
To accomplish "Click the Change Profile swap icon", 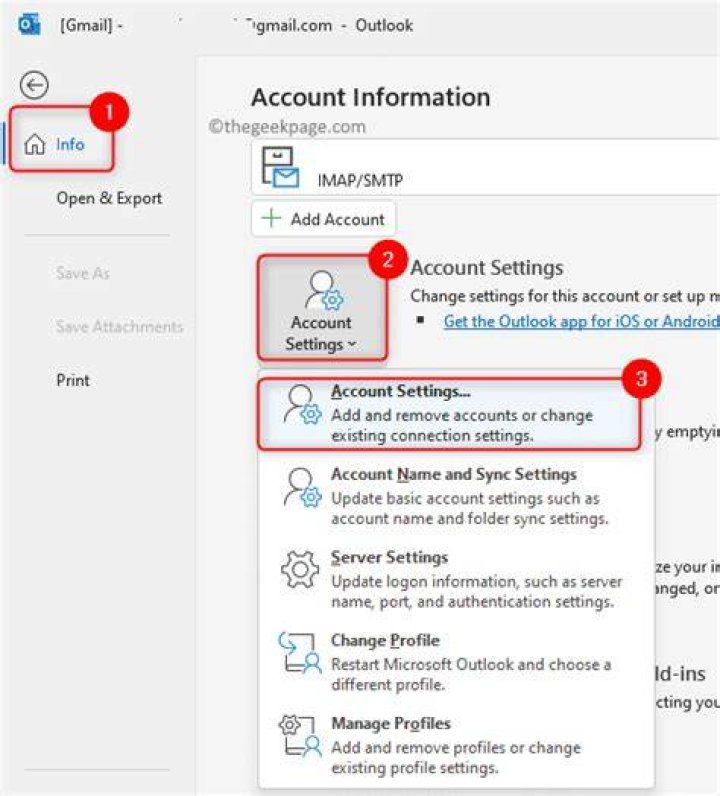I will [300, 652].
